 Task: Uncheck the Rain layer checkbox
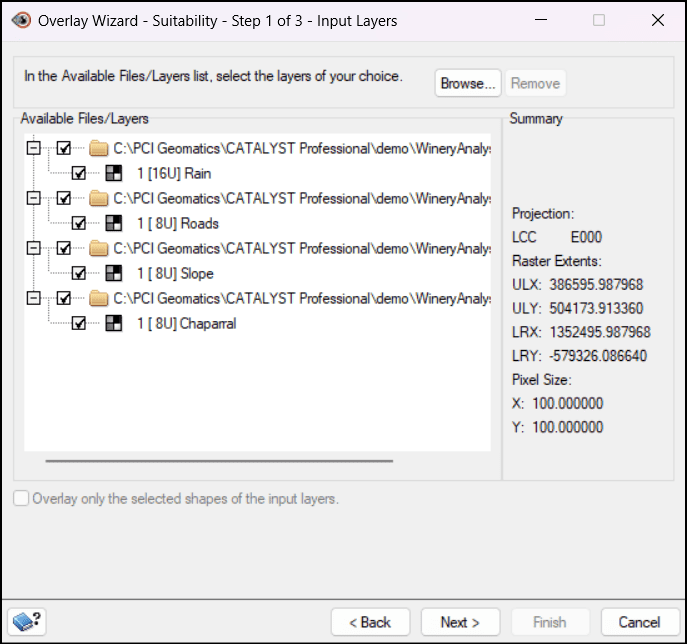pyautogui.click(x=79, y=173)
